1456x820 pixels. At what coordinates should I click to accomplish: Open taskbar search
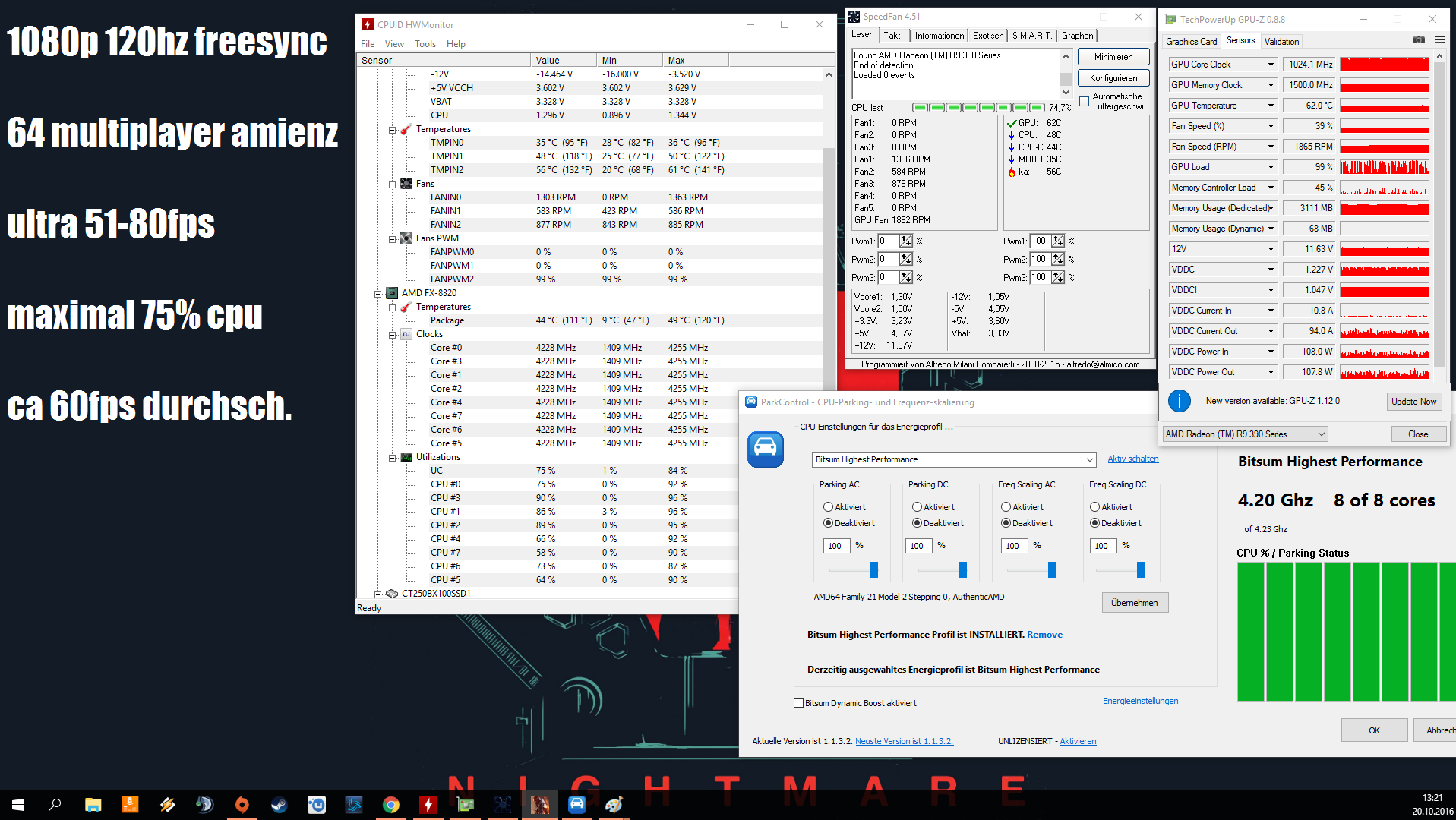click(x=55, y=805)
